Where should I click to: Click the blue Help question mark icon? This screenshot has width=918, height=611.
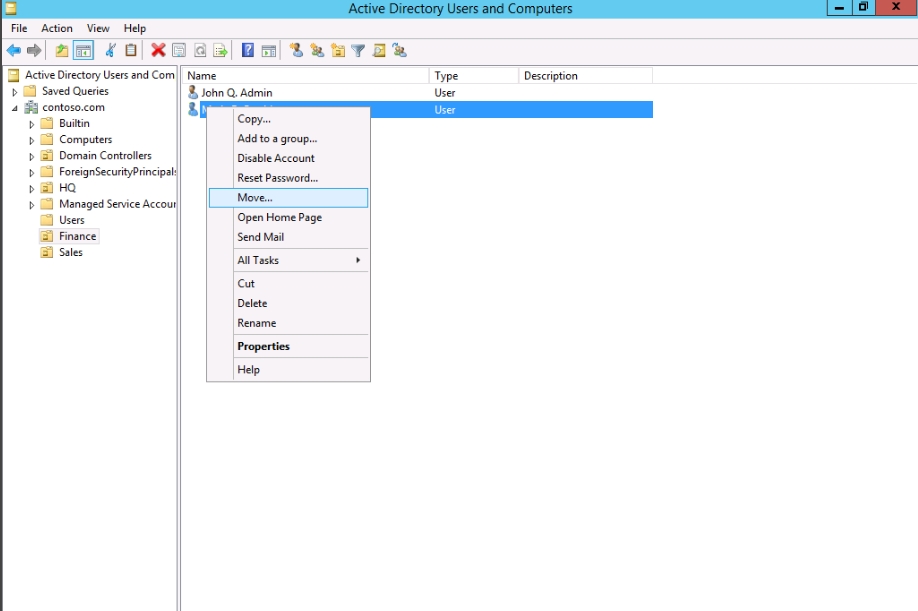[247, 51]
